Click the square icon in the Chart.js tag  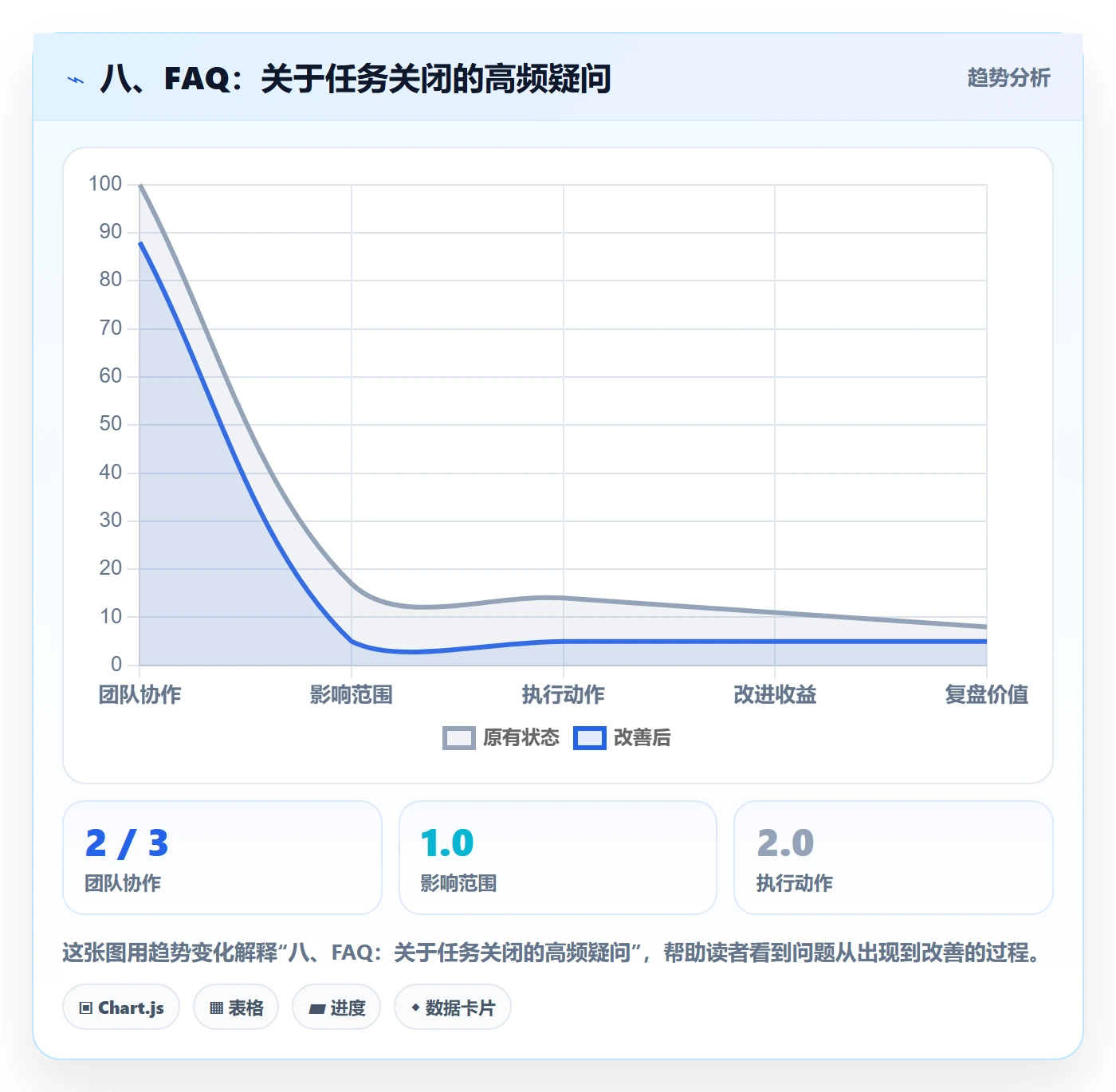[86, 1008]
